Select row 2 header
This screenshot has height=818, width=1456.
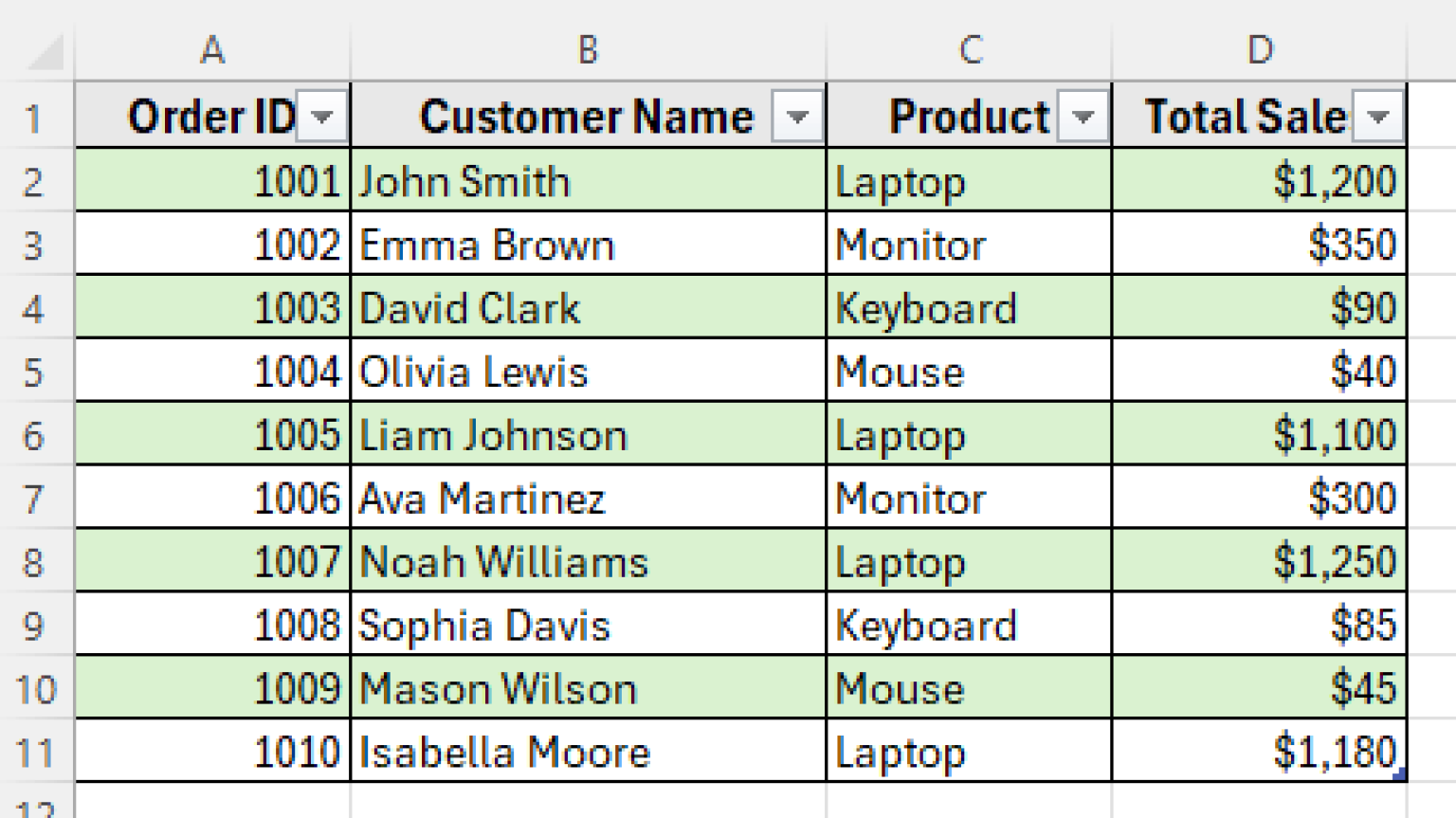tap(36, 180)
